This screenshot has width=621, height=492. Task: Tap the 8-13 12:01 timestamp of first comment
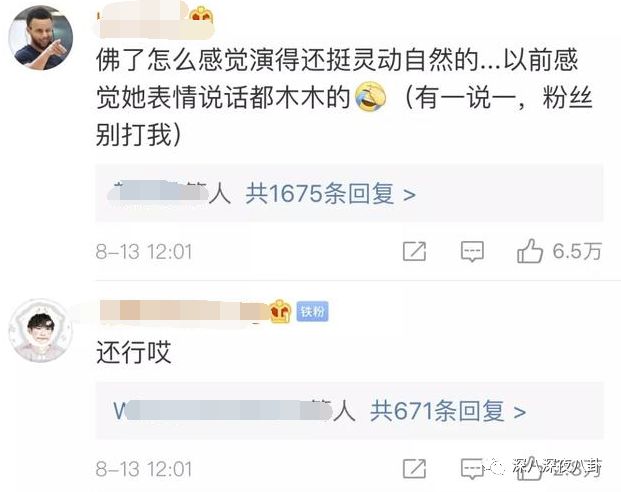point(144,252)
